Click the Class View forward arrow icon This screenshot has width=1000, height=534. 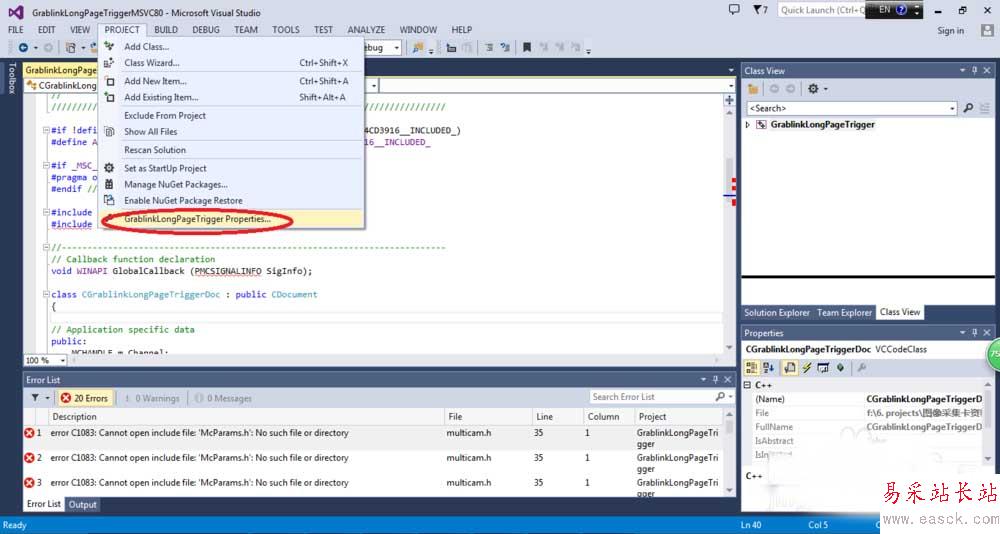pos(790,89)
